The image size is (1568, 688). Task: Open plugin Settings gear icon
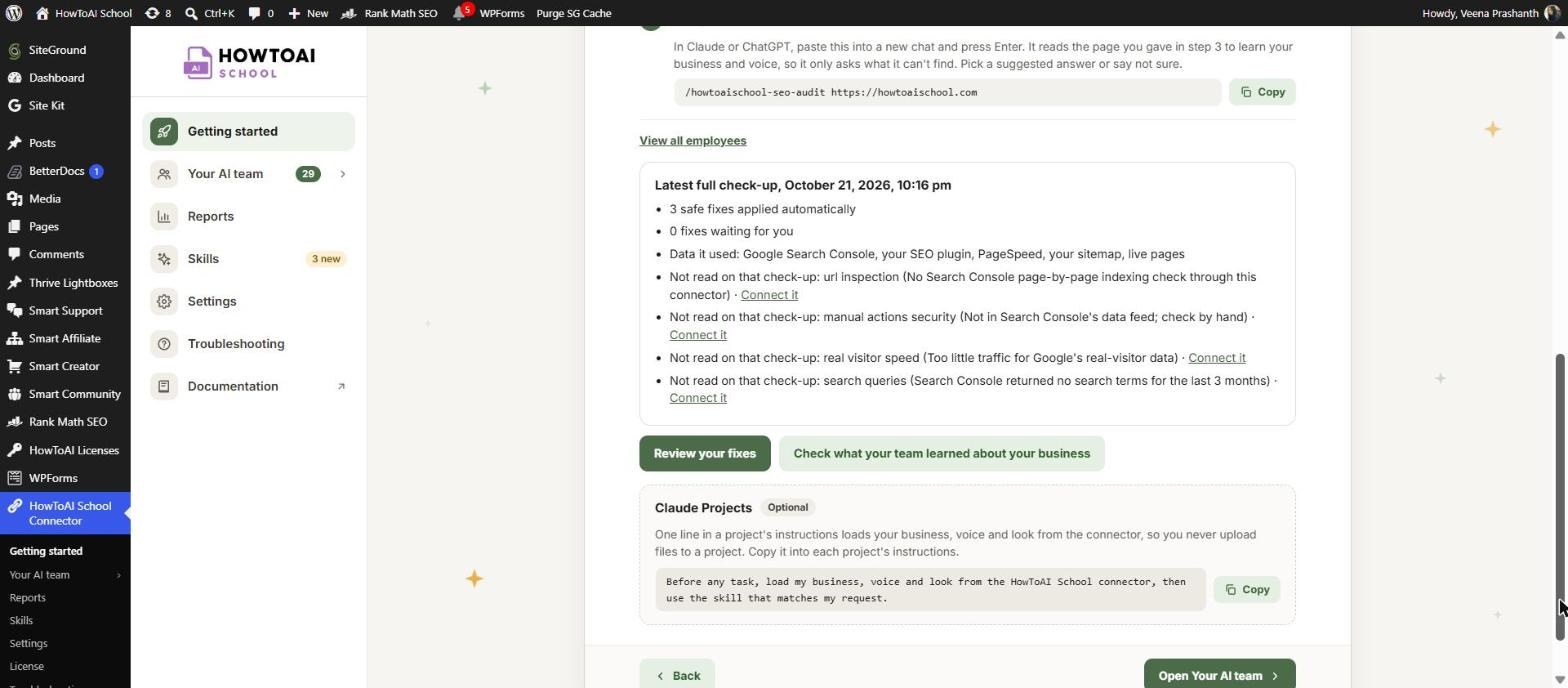pos(164,302)
